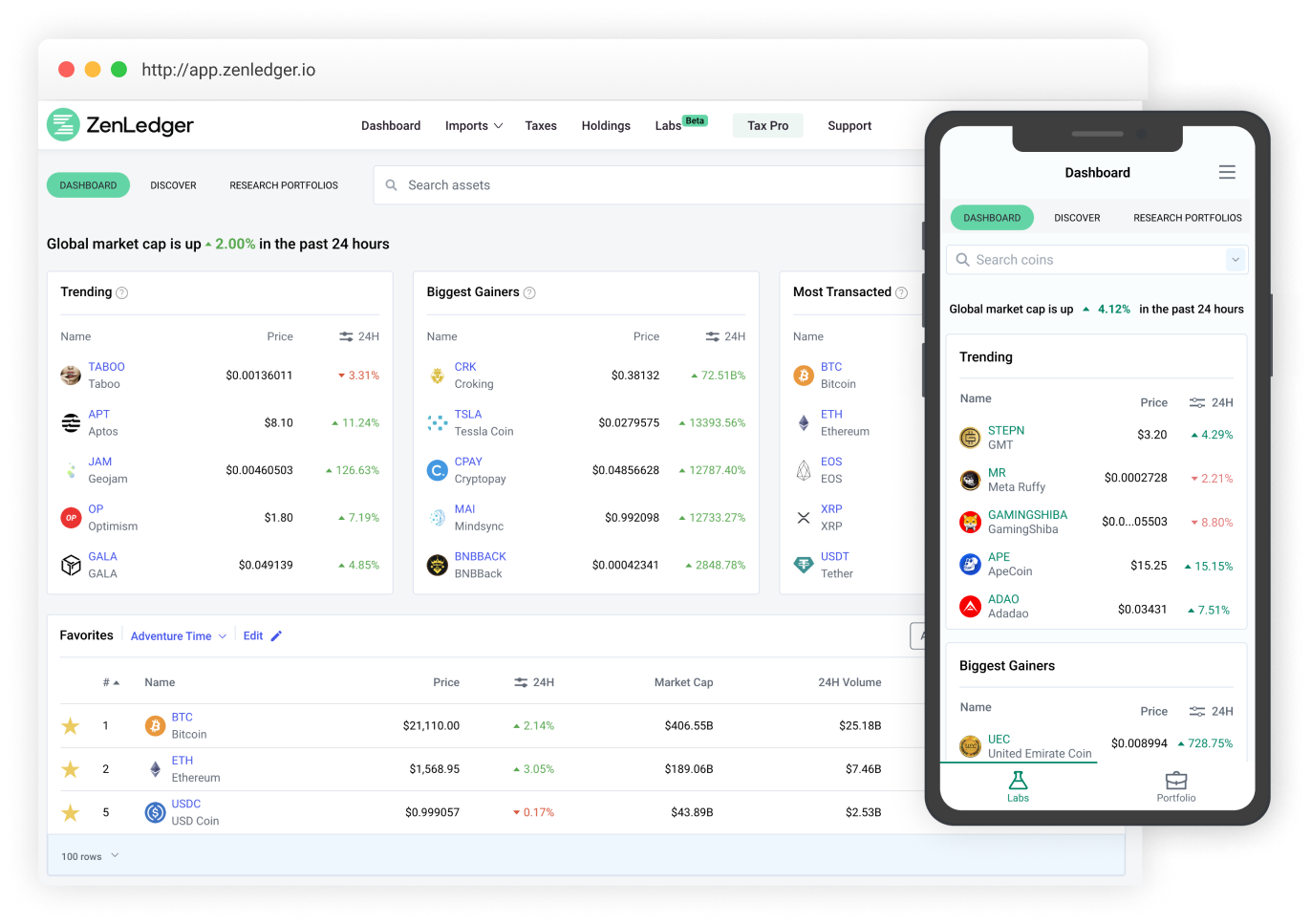Click the Labs flask icon on mobile
The image size is (1311, 924).
[x=1018, y=781]
